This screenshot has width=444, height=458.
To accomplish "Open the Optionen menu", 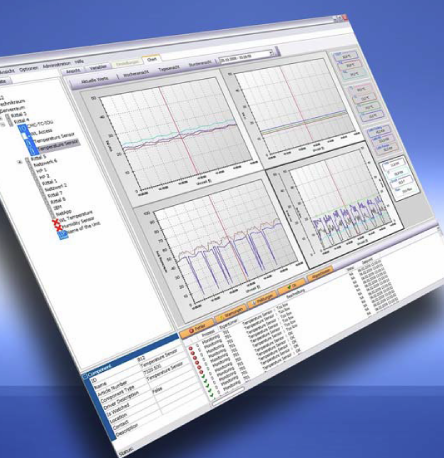I will tap(29, 69).
